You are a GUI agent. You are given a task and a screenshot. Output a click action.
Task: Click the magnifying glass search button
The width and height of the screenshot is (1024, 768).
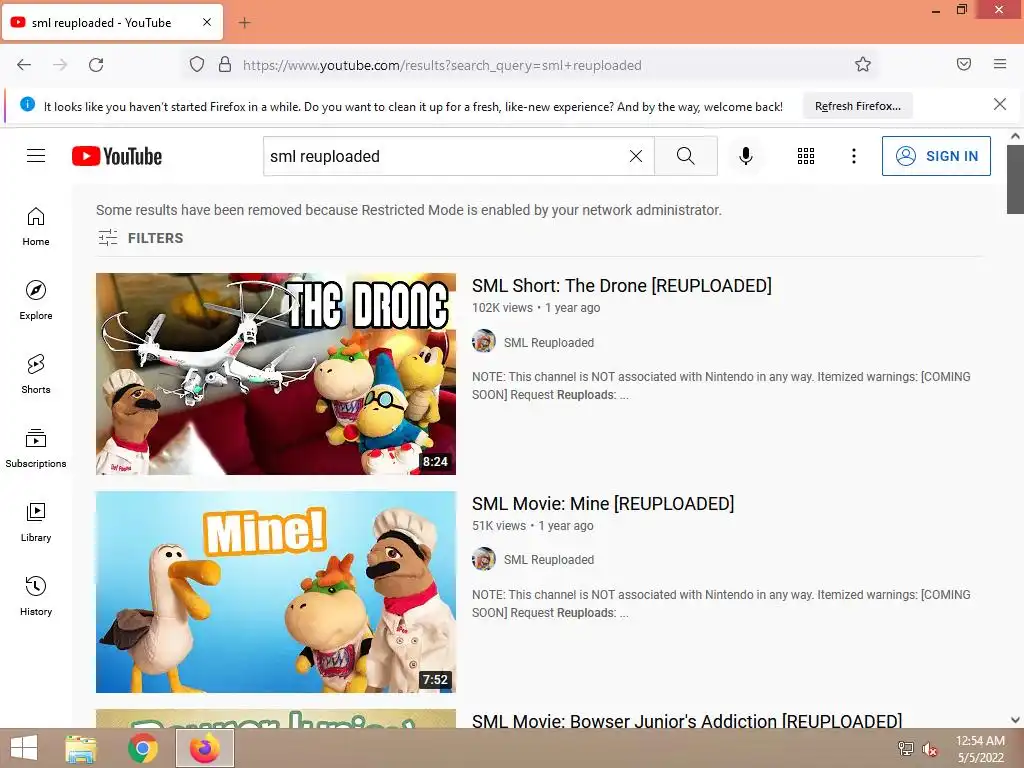click(686, 156)
